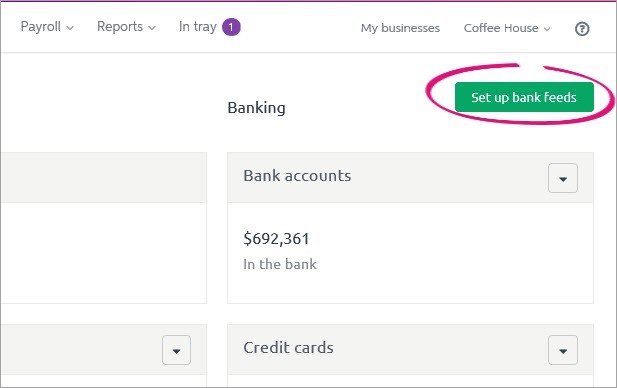Open the Payroll menu
This screenshot has width=617, height=388.
[x=47, y=27]
